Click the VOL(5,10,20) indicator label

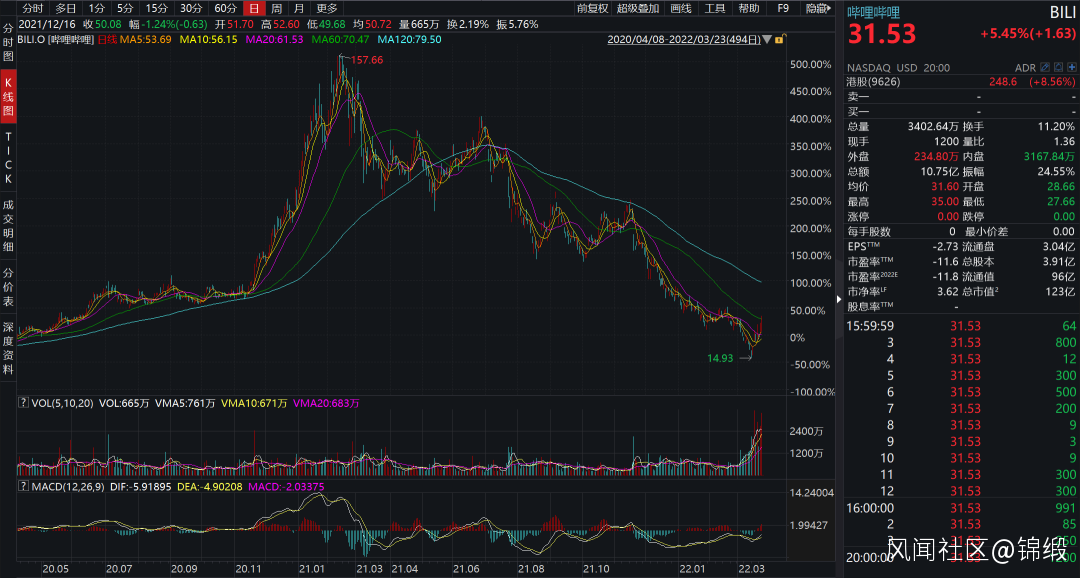click(62, 403)
